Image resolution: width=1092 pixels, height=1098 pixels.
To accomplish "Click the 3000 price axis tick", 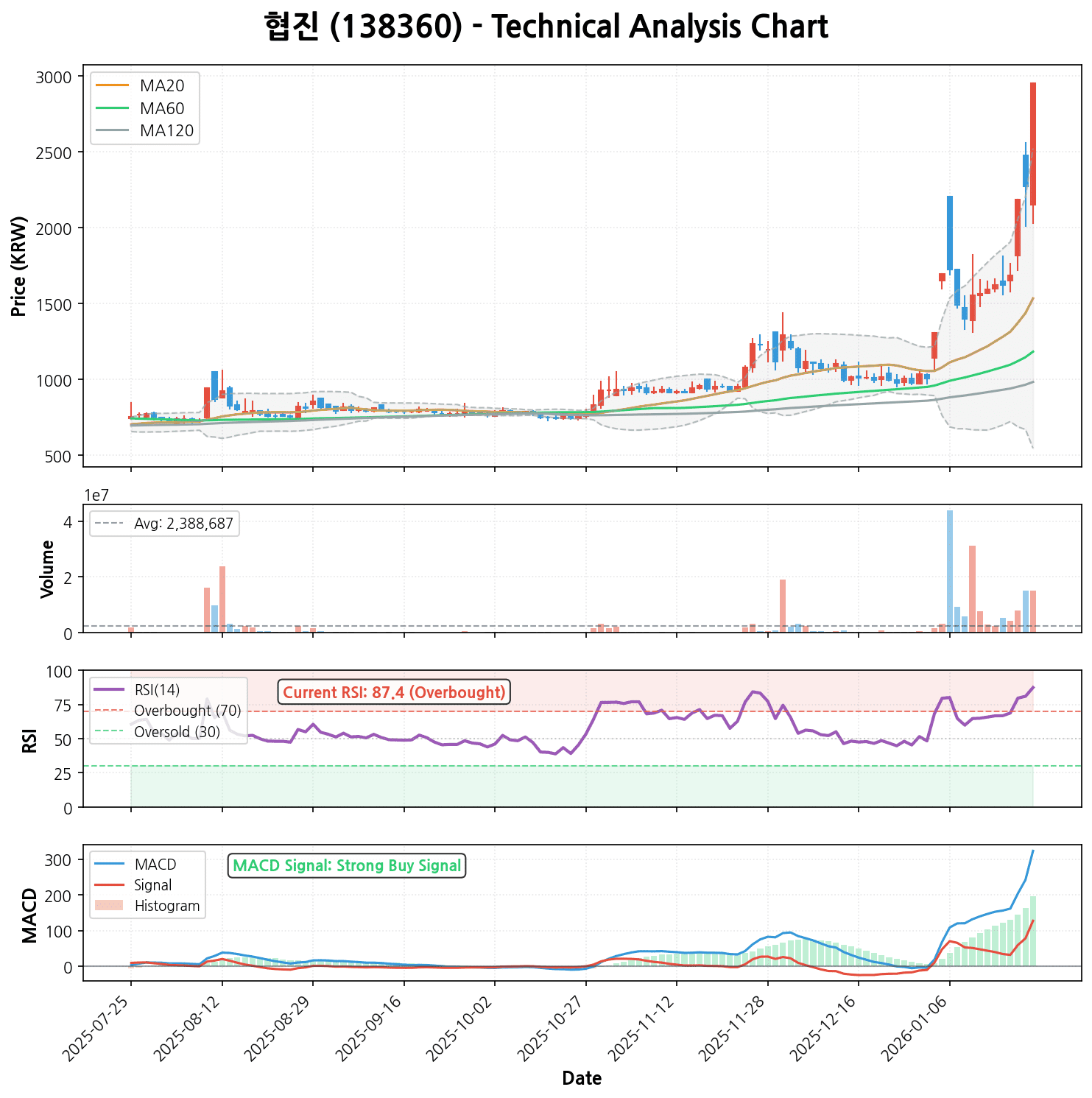I will tap(53, 77).
